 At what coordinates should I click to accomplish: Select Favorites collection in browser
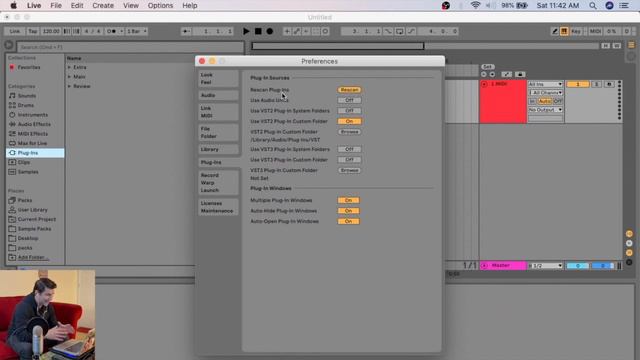tap(29, 67)
